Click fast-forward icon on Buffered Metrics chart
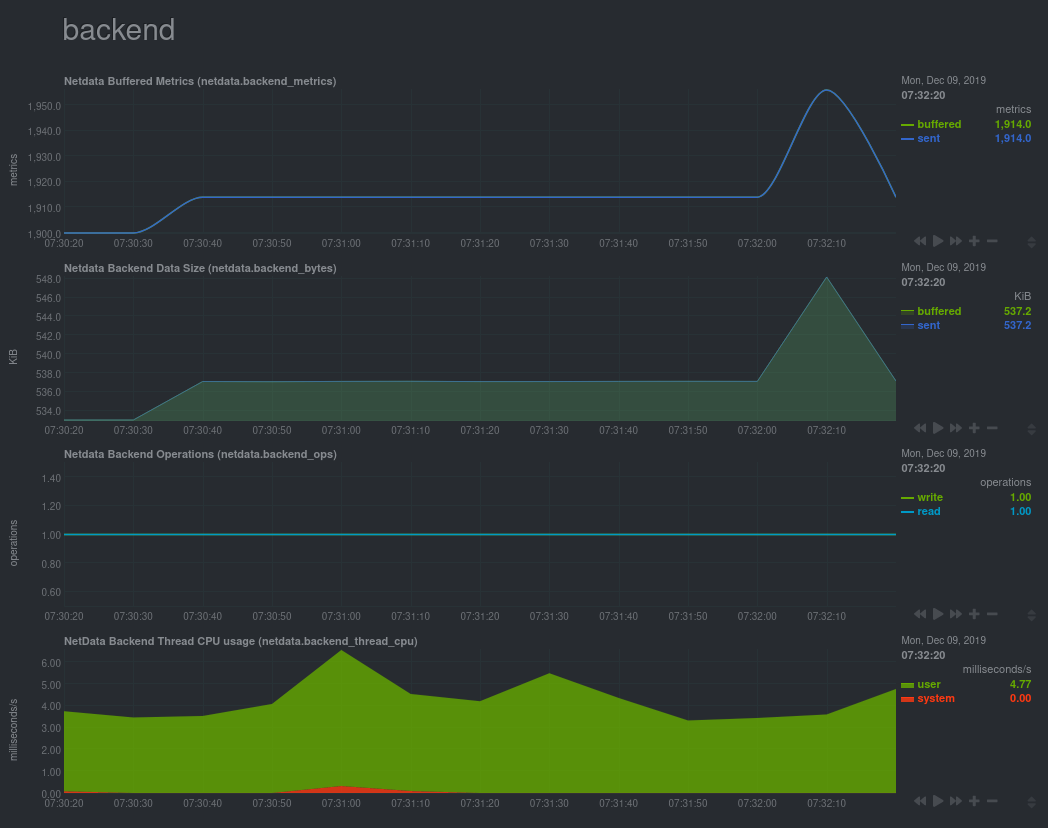 (x=956, y=241)
